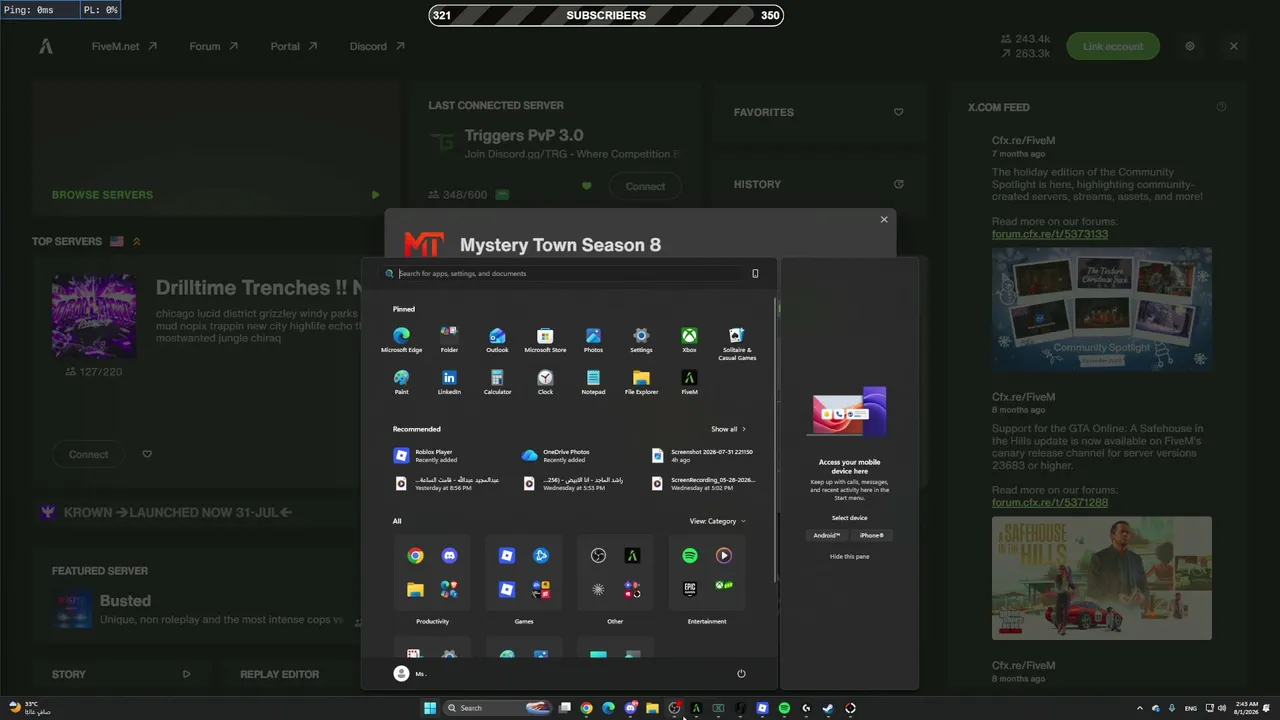Favorite the Triggers PvP 3.0 server
This screenshot has width=1280, height=720.
tap(587, 186)
